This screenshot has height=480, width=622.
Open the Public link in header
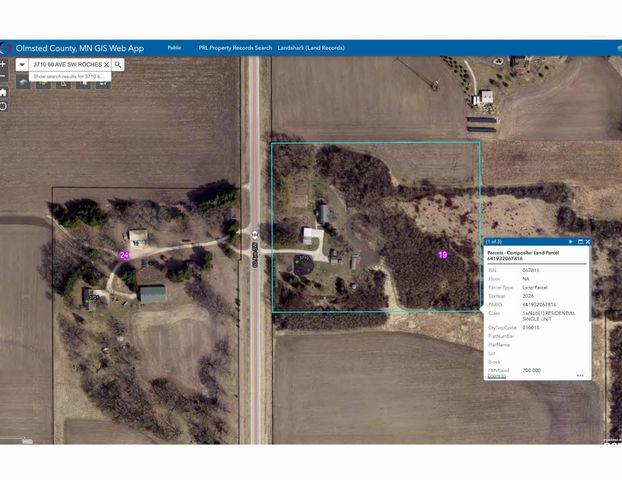tap(175, 47)
